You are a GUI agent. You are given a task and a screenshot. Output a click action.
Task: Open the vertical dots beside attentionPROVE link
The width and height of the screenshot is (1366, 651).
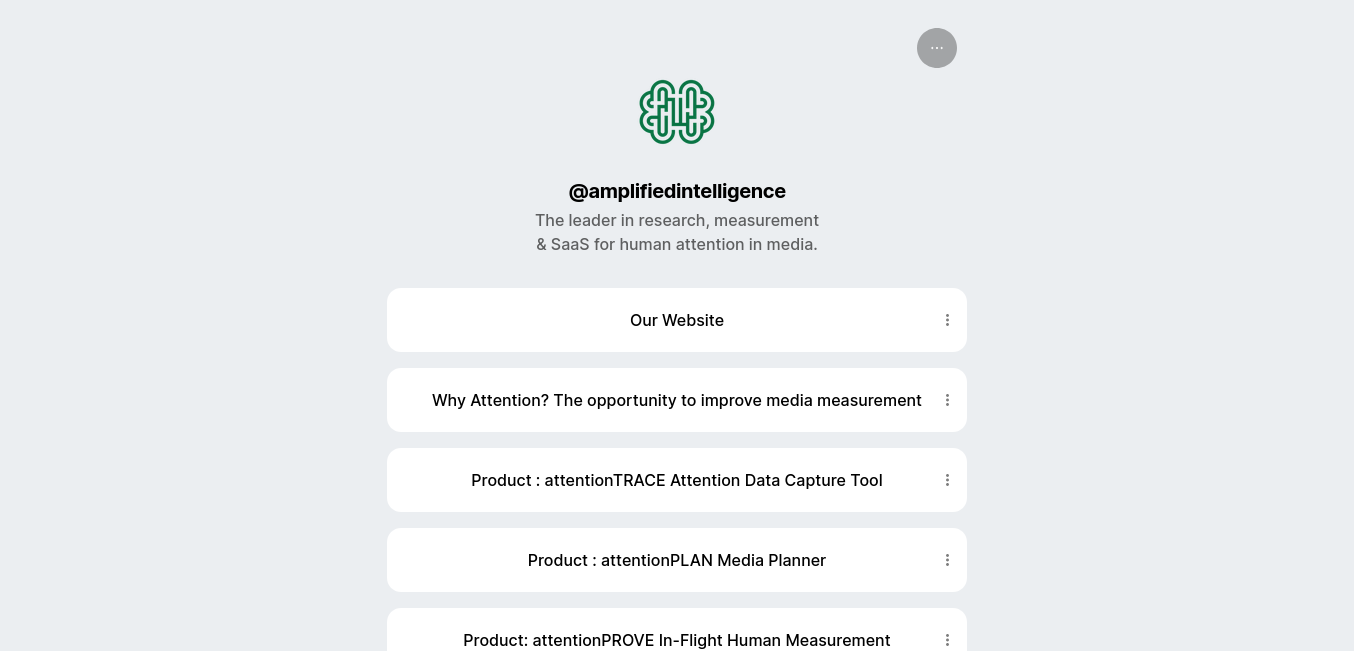[x=947, y=640]
